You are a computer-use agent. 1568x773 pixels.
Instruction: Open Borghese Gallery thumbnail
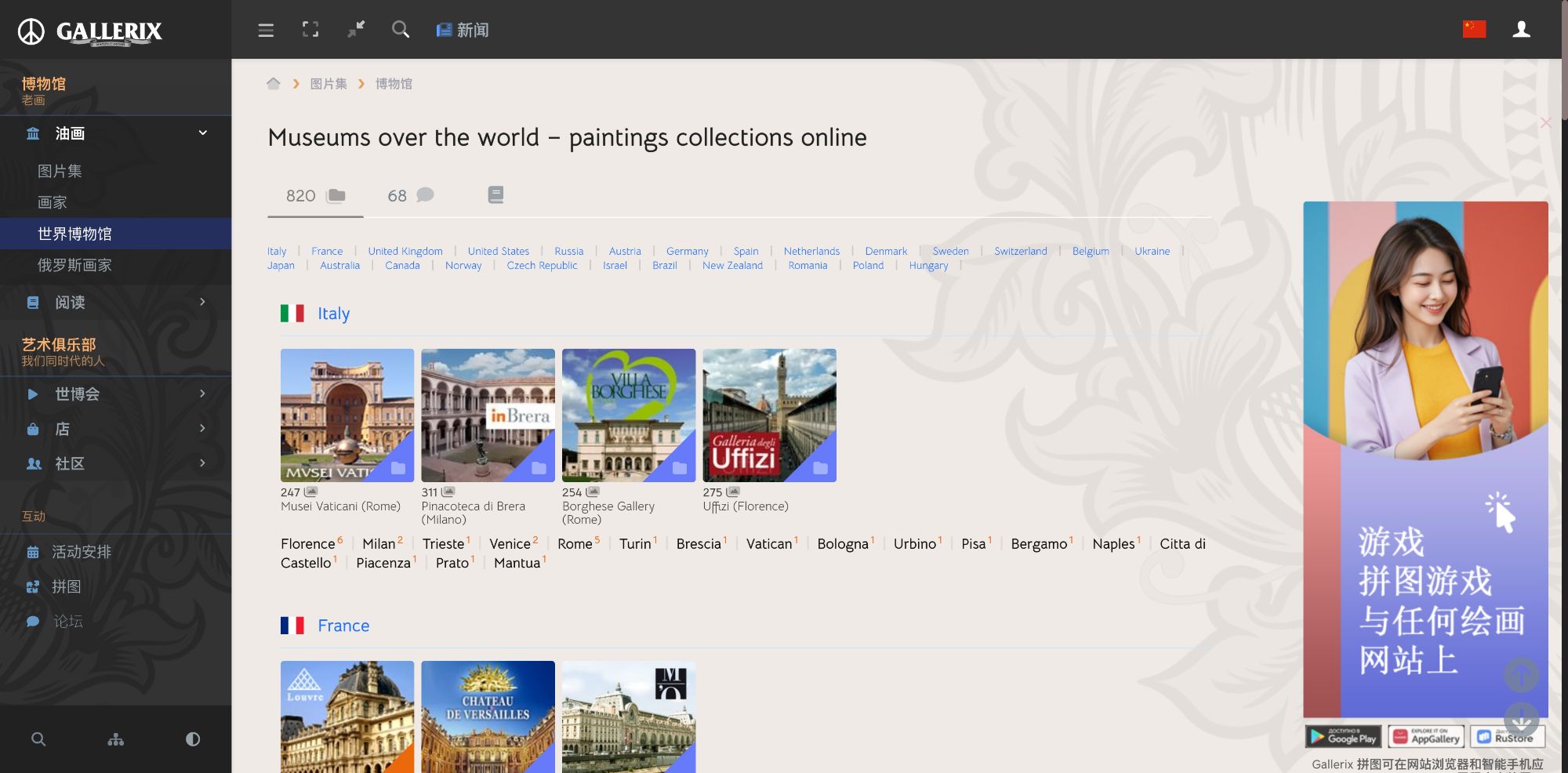pyautogui.click(x=629, y=416)
